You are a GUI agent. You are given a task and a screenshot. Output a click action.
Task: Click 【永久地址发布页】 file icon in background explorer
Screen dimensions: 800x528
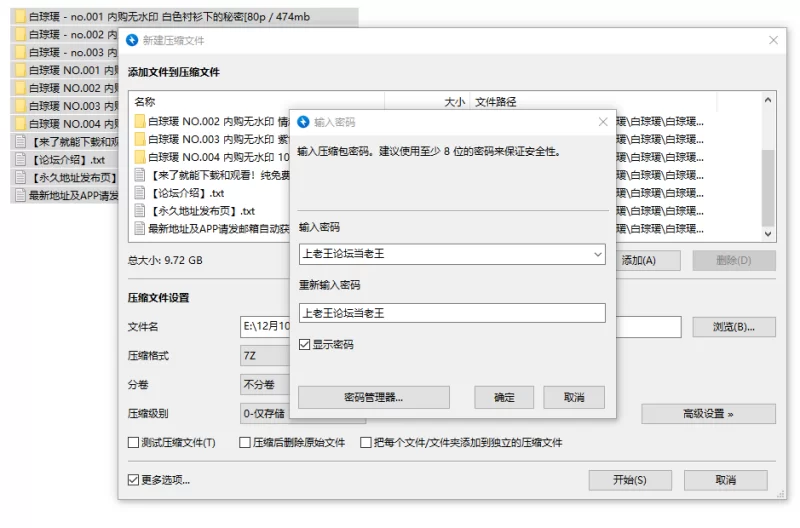(20, 178)
